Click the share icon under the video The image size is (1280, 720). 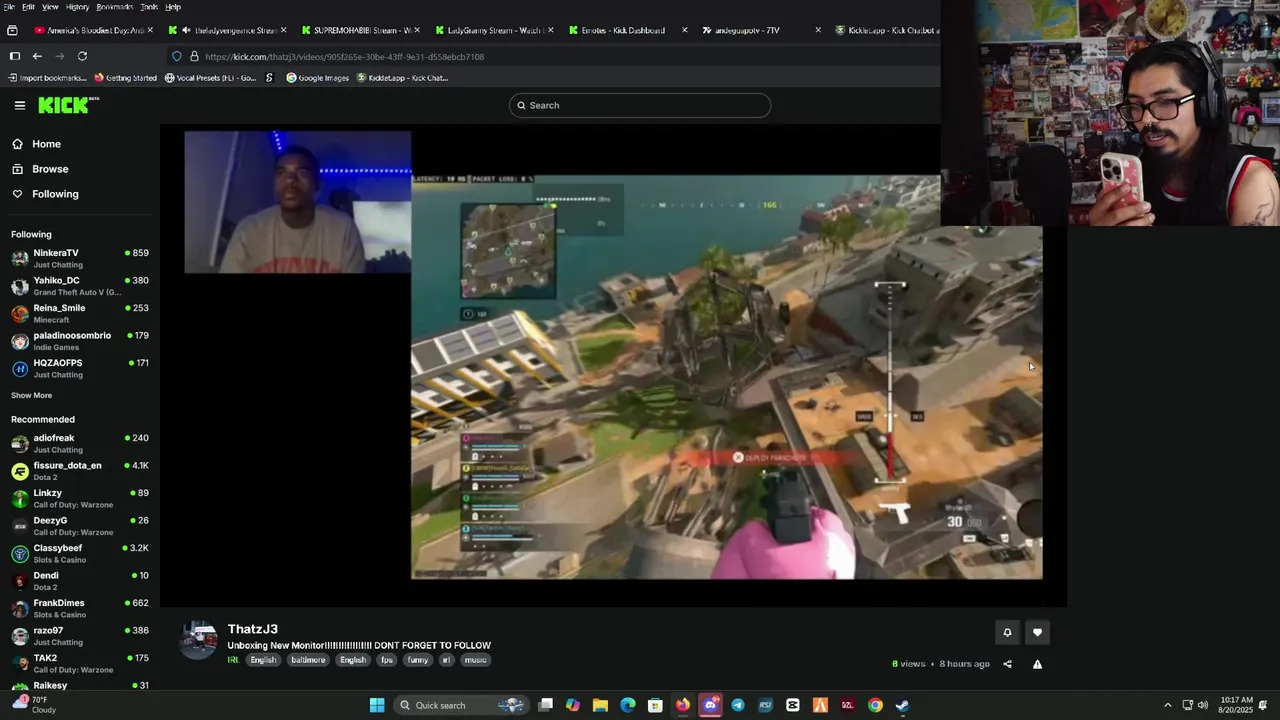(x=1007, y=664)
